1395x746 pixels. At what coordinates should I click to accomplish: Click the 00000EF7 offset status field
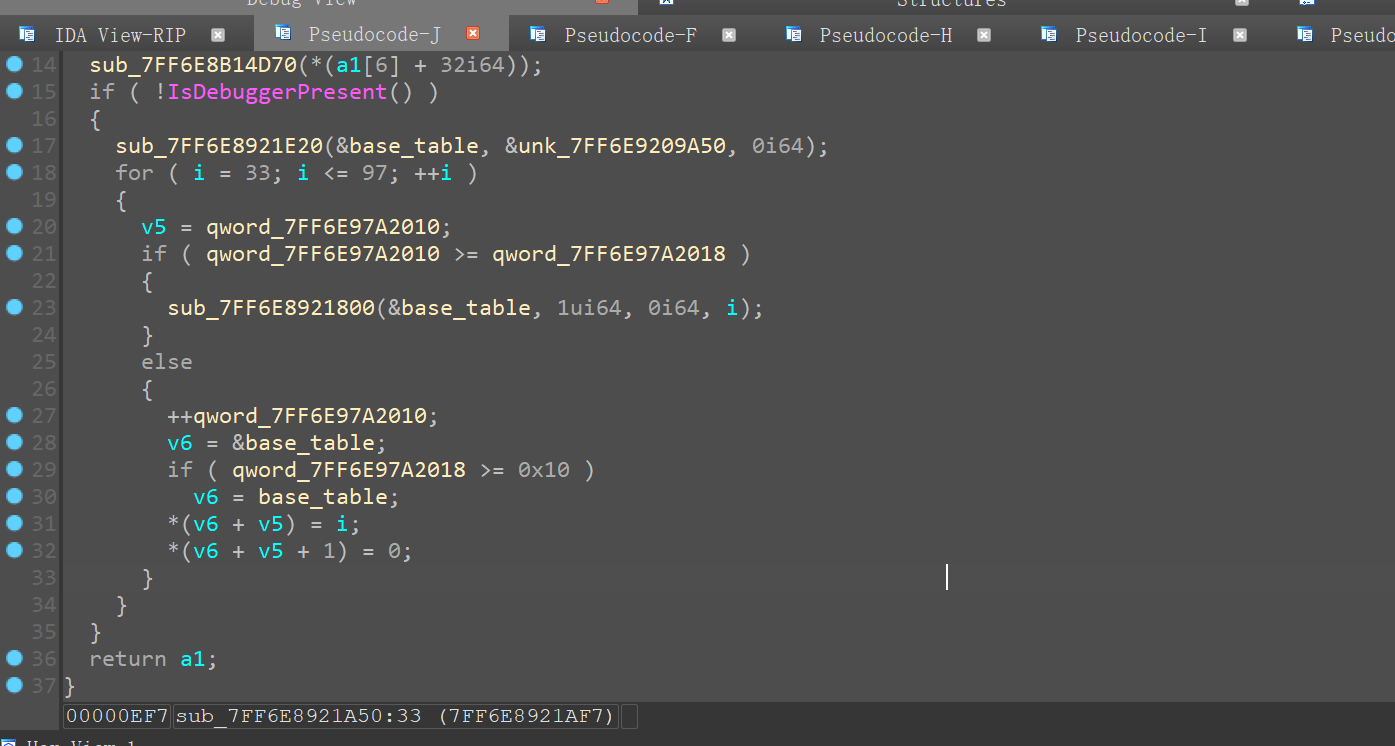point(117,716)
